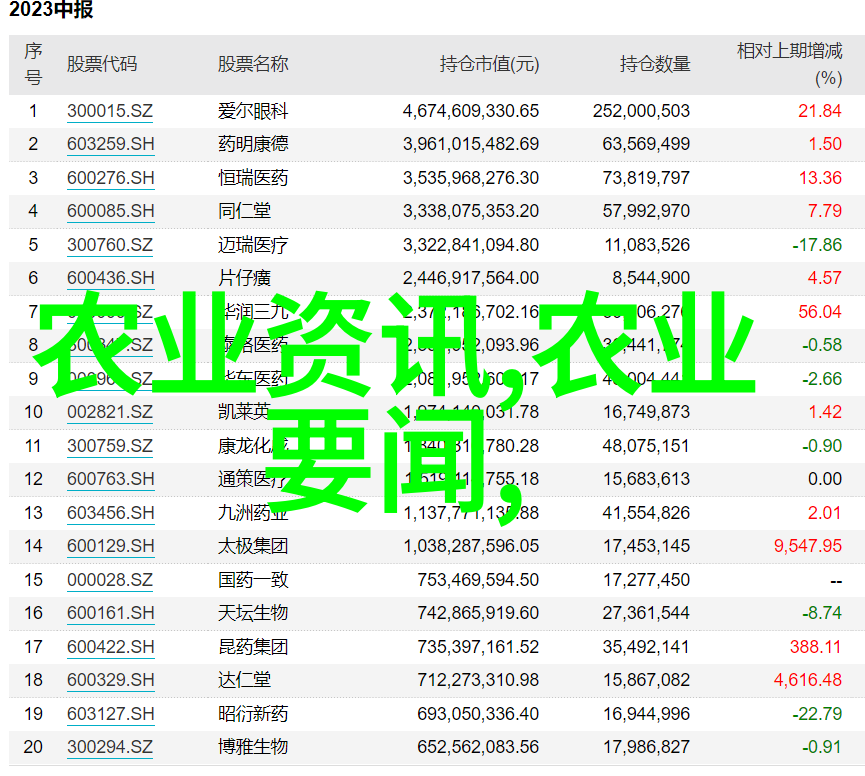865x776 pixels.
Task: Select market value 3,338,075,353.20
Action: click(x=471, y=211)
